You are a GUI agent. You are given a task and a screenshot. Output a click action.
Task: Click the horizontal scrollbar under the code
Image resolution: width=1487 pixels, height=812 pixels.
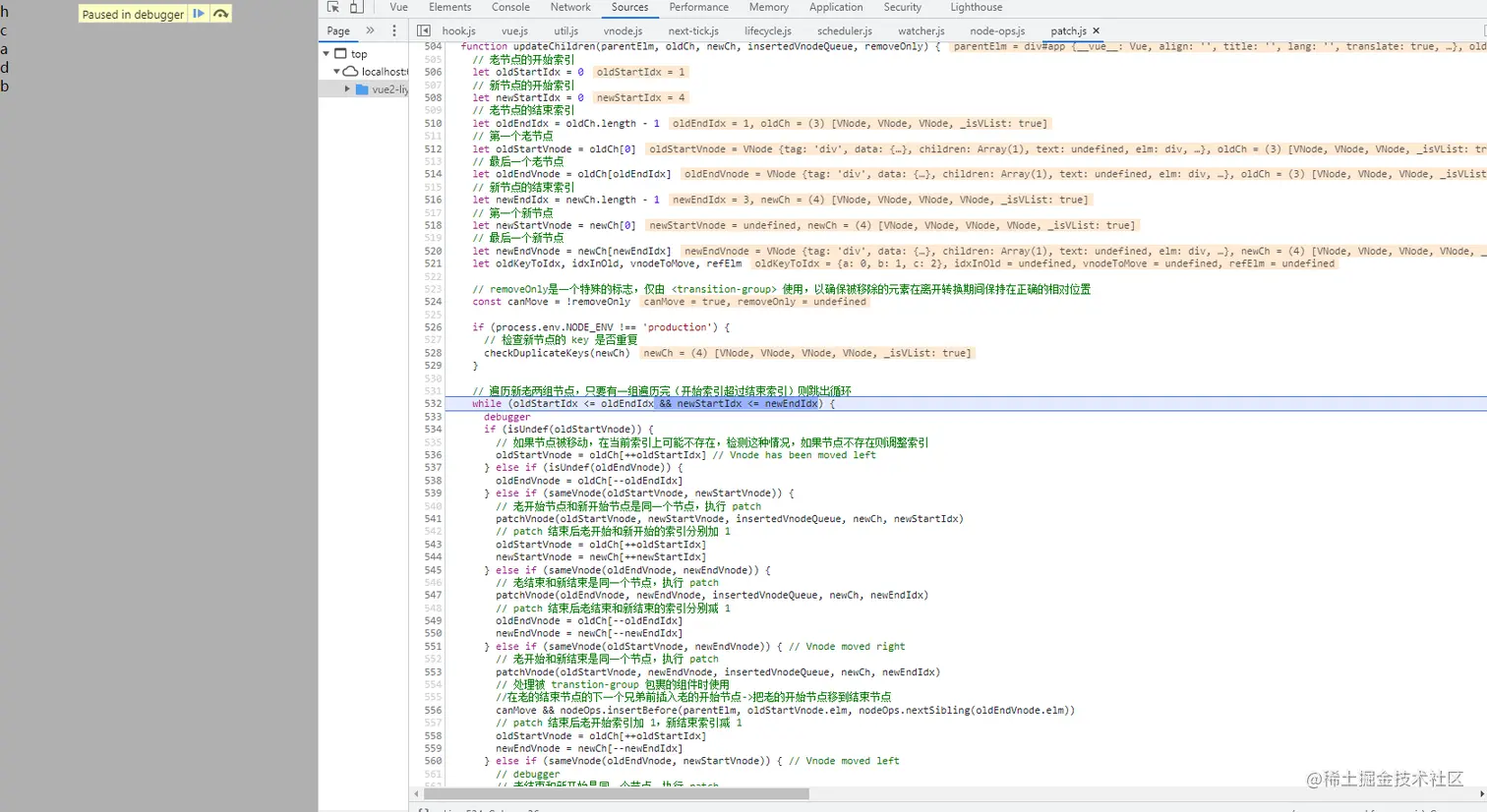[615, 793]
